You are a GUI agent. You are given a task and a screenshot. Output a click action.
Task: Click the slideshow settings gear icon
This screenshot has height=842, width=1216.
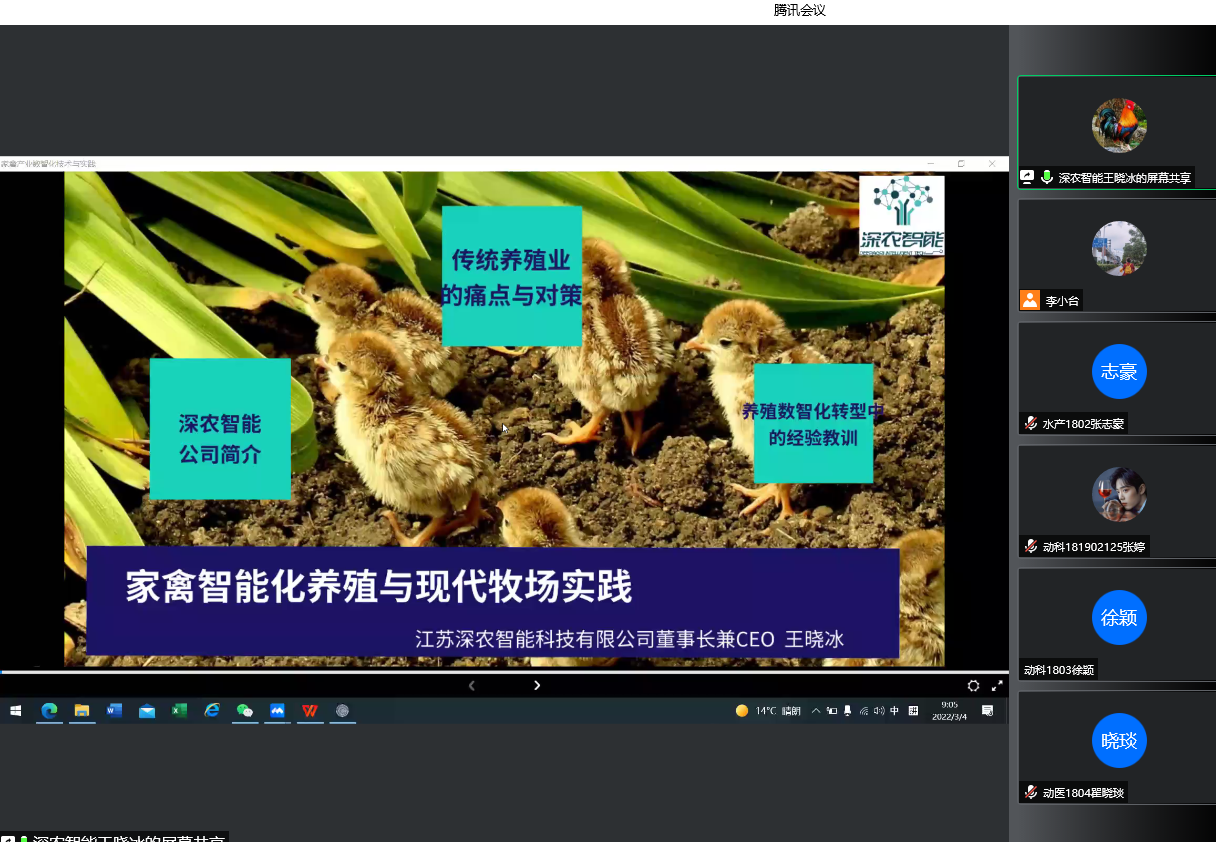[973, 686]
